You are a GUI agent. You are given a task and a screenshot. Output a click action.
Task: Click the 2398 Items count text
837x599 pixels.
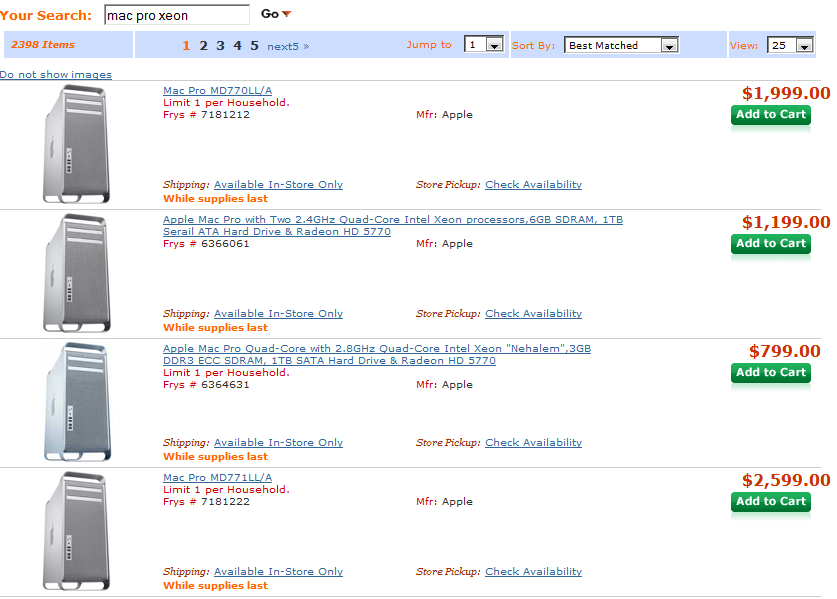(43, 45)
